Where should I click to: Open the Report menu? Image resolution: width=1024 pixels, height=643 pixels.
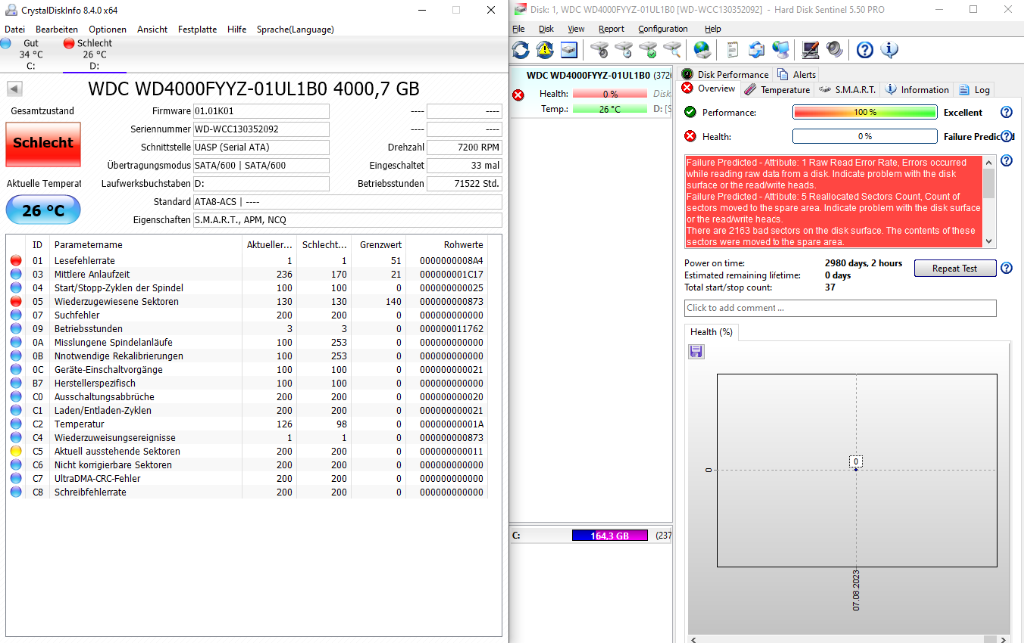[x=611, y=29]
